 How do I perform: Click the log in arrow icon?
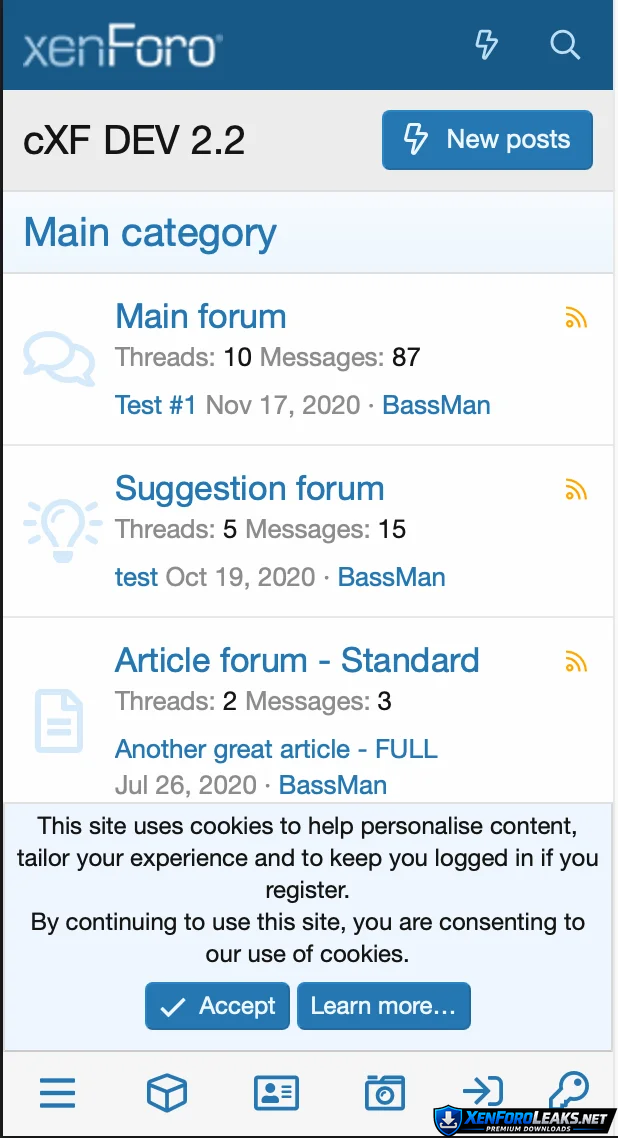[x=482, y=1091]
